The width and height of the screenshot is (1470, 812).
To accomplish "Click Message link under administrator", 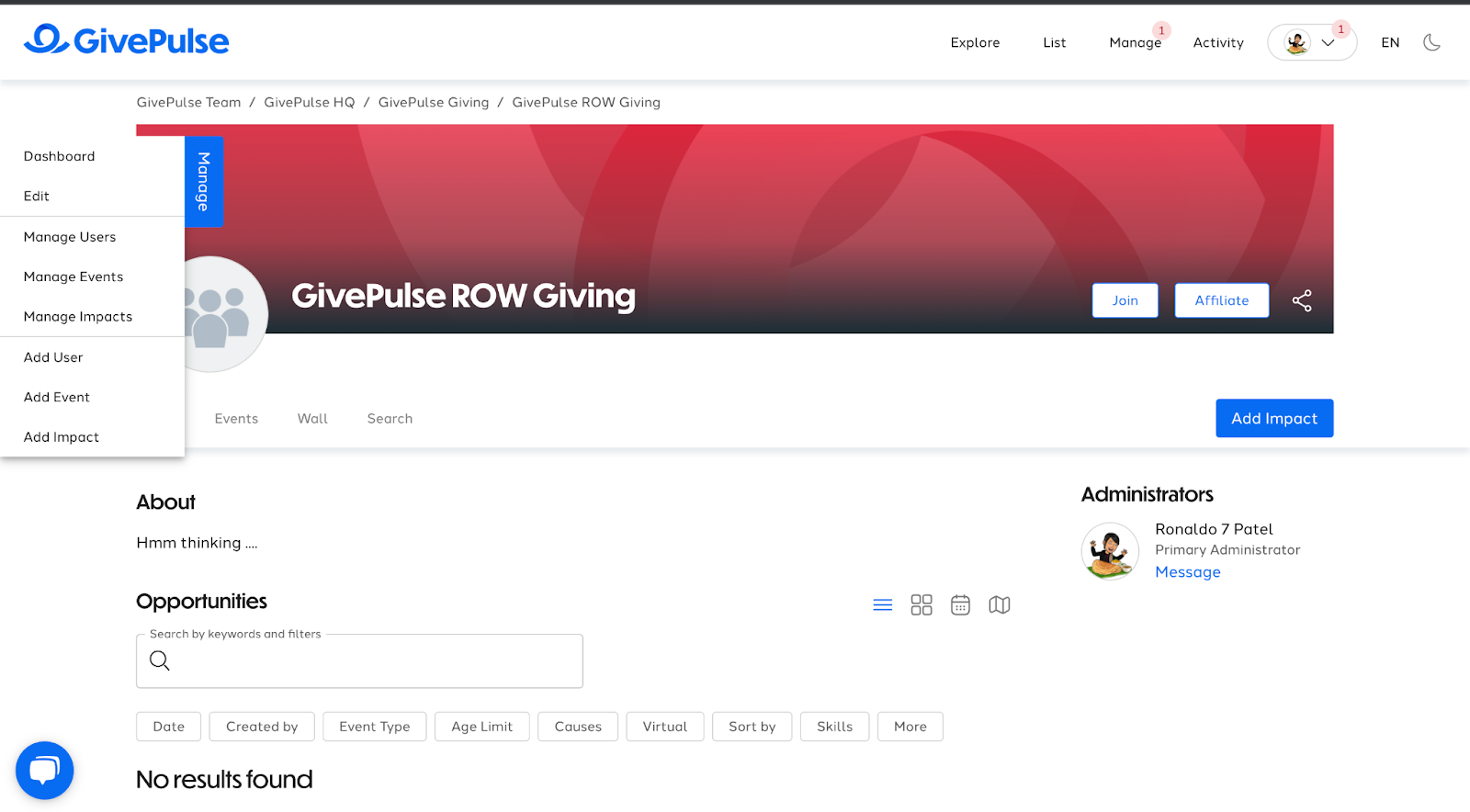I will 1188,572.
